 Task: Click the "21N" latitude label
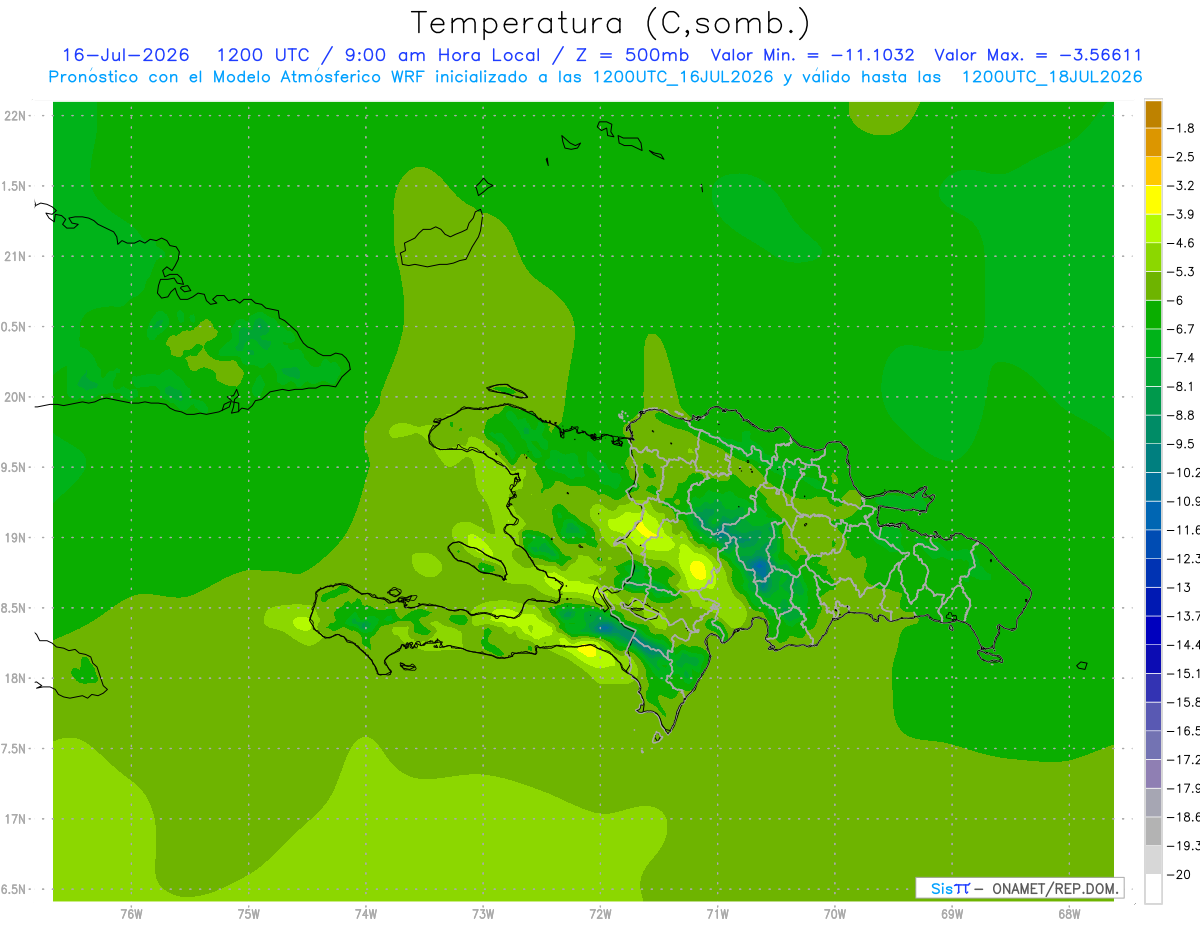pos(15,256)
